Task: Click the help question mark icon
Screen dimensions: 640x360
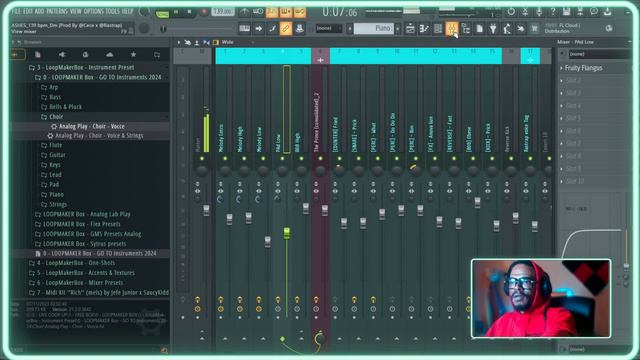Action: (553, 12)
